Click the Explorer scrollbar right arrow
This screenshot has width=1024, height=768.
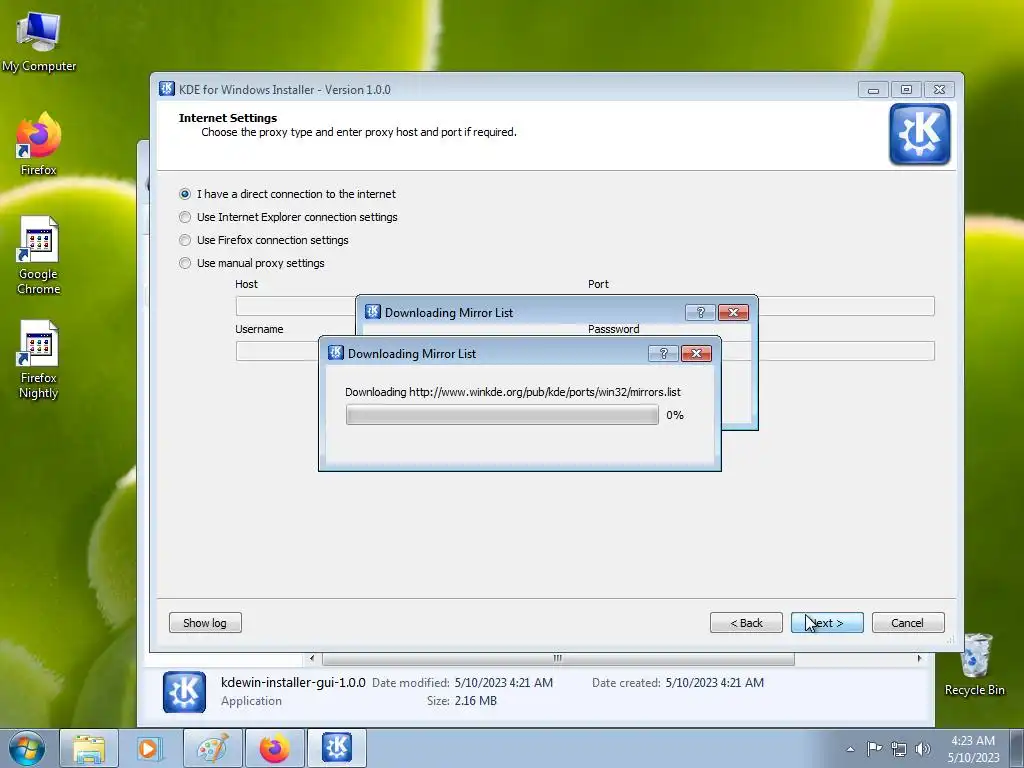920,658
